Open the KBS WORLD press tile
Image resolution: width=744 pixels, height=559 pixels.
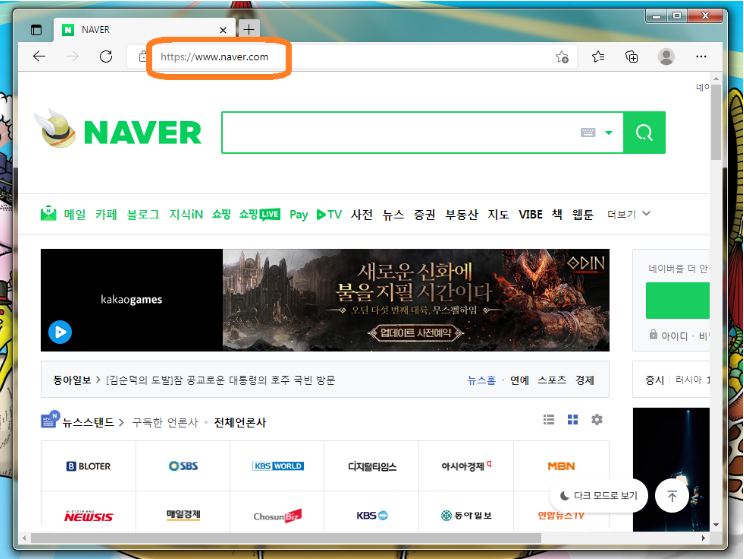[278, 466]
